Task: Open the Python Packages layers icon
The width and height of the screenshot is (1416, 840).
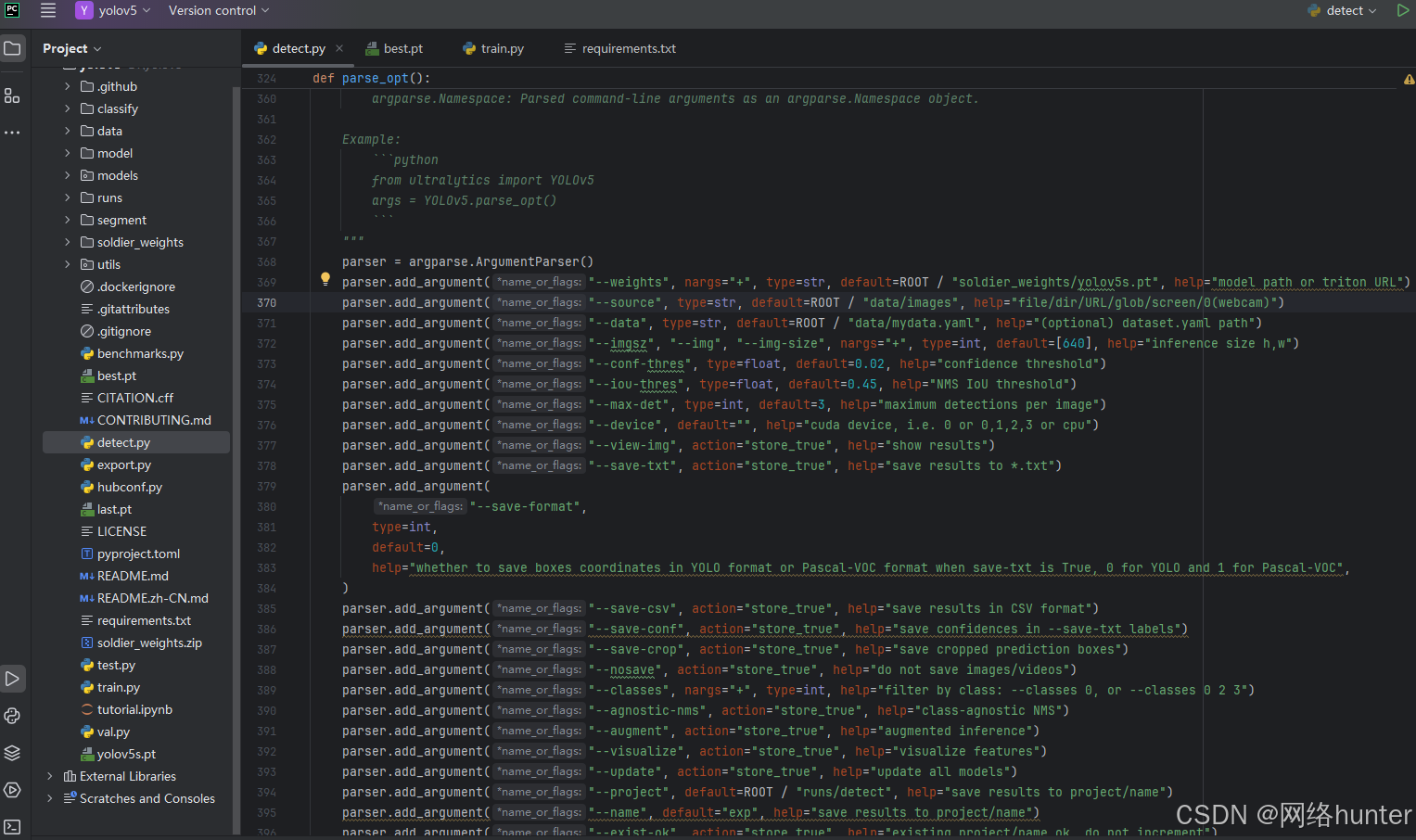Action: [x=12, y=753]
